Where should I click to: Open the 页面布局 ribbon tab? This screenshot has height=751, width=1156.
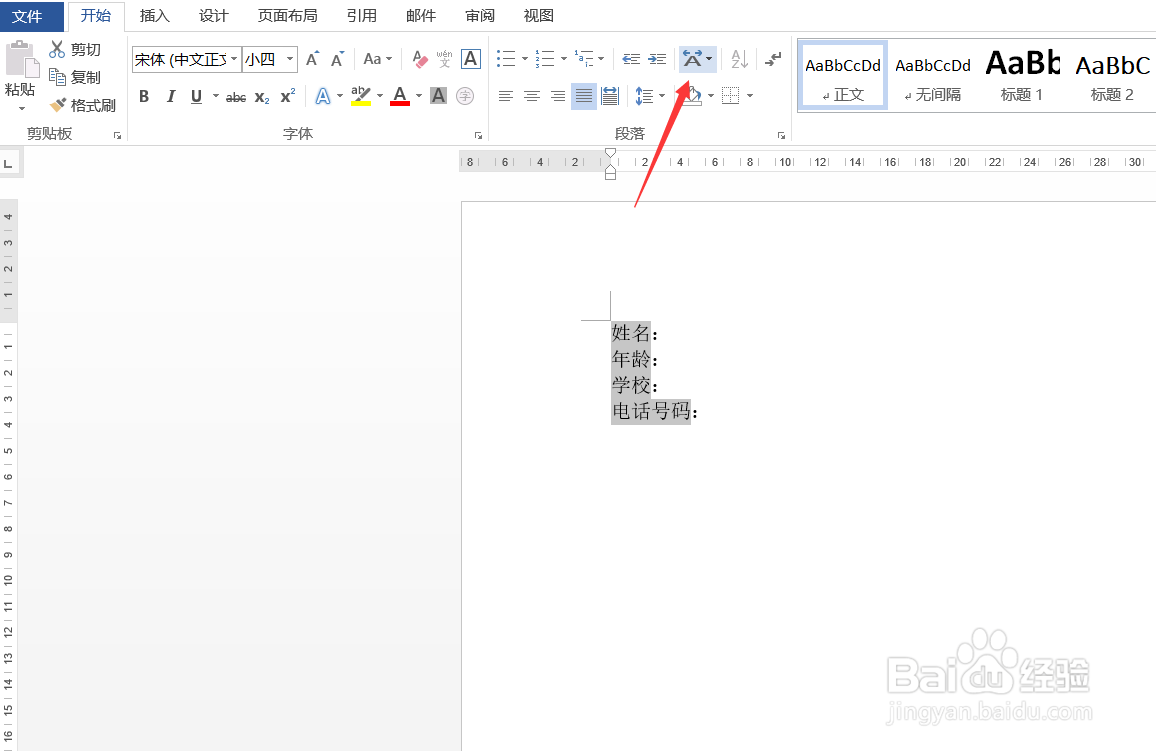point(287,15)
